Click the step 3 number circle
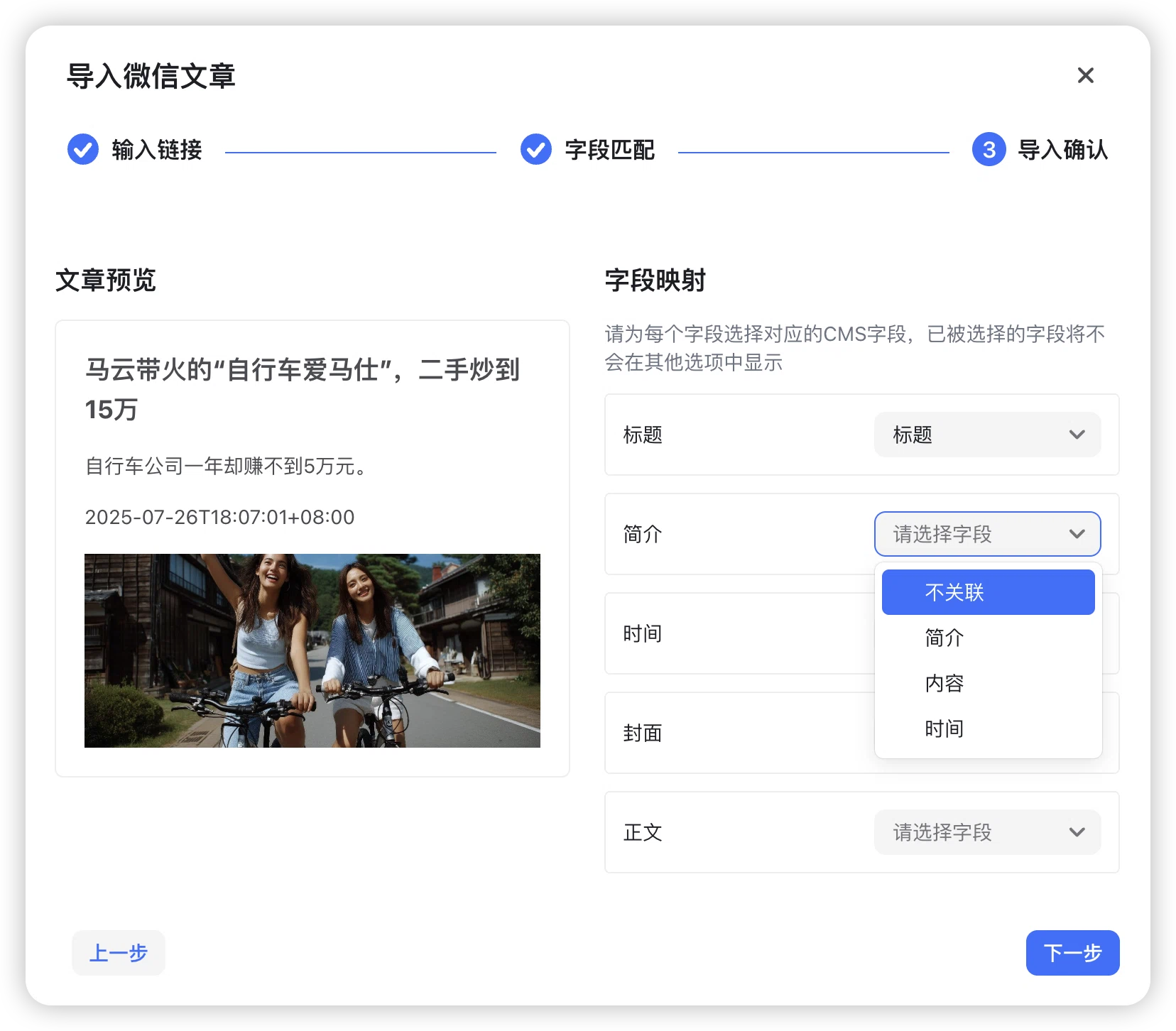The image size is (1176, 1031). click(989, 149)
